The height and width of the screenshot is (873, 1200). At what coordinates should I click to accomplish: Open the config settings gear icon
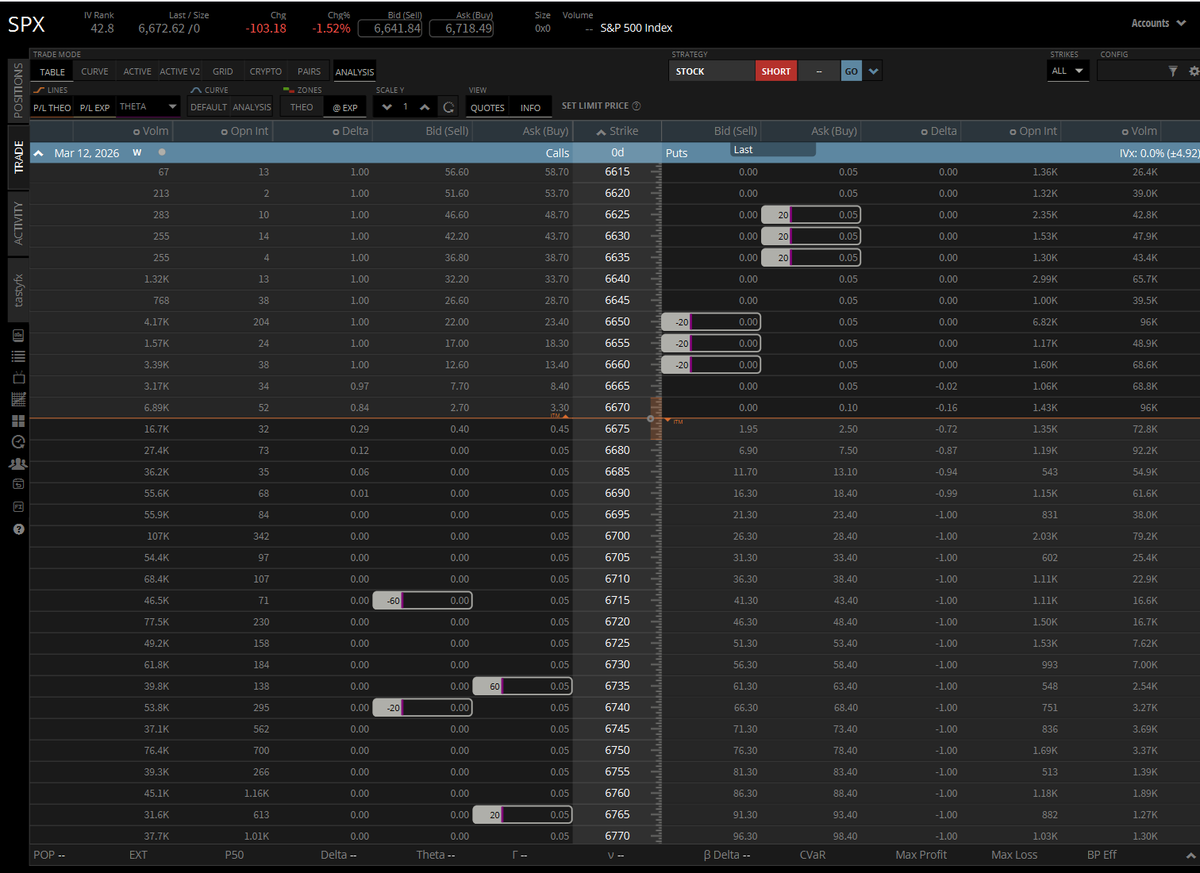[x=1192, y=71]
